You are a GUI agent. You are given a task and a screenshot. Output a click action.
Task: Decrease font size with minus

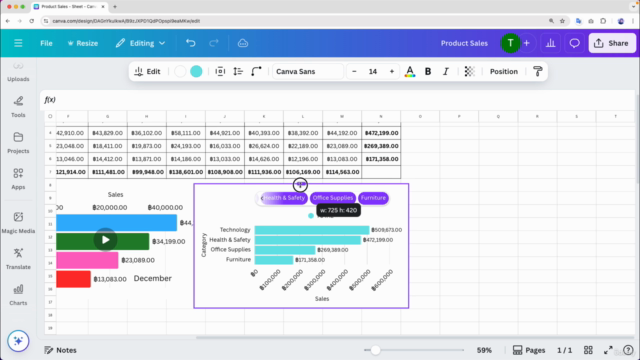pos(354,71)
